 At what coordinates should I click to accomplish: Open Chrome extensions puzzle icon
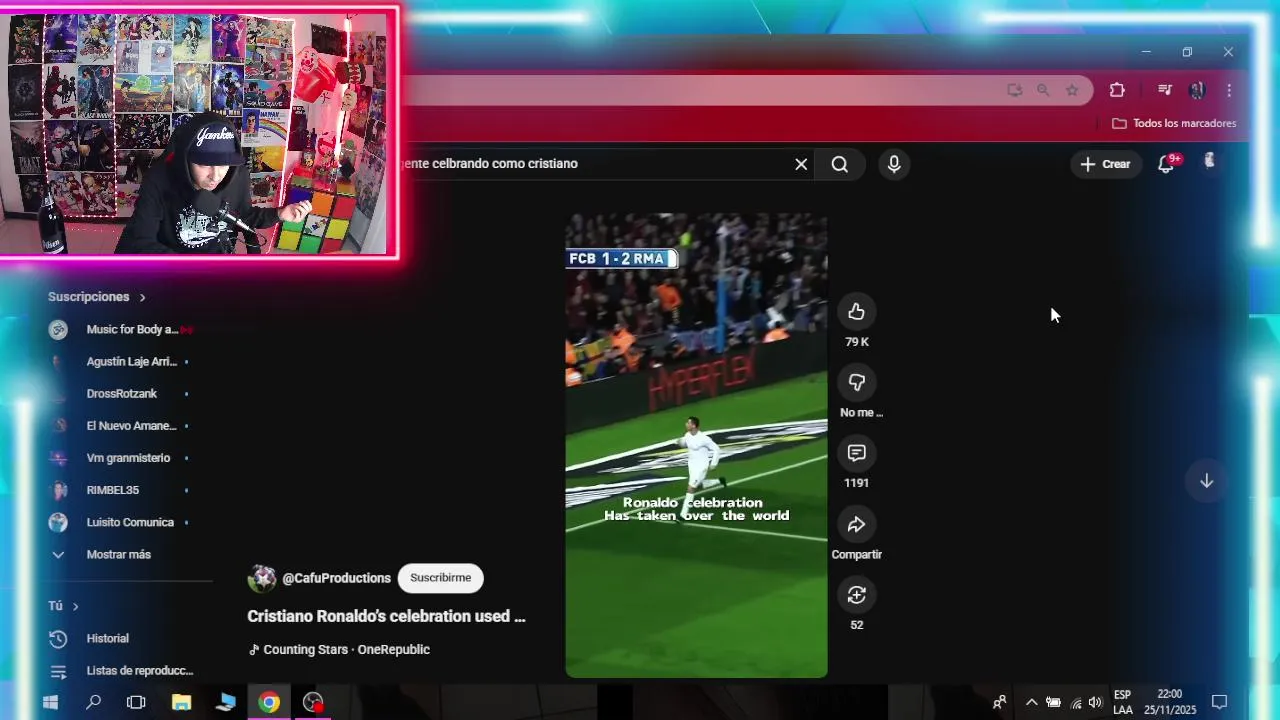point(1117,90)
